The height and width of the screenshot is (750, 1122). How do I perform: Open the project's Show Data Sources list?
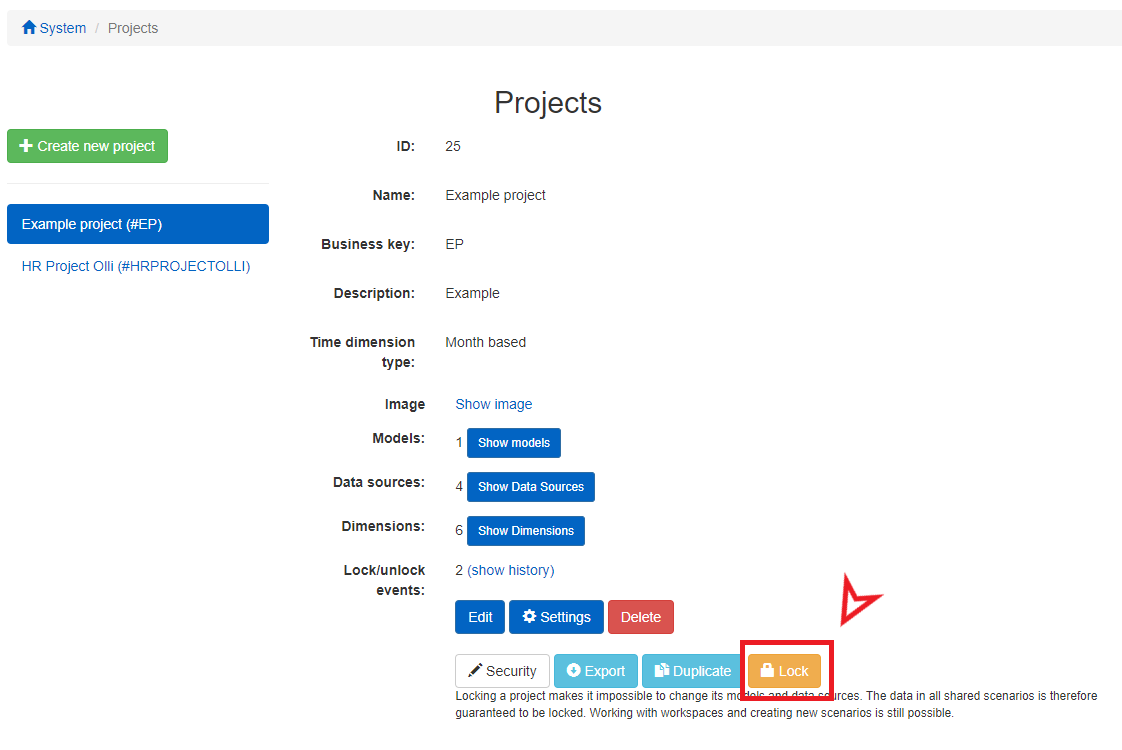[x=530, y=486]
